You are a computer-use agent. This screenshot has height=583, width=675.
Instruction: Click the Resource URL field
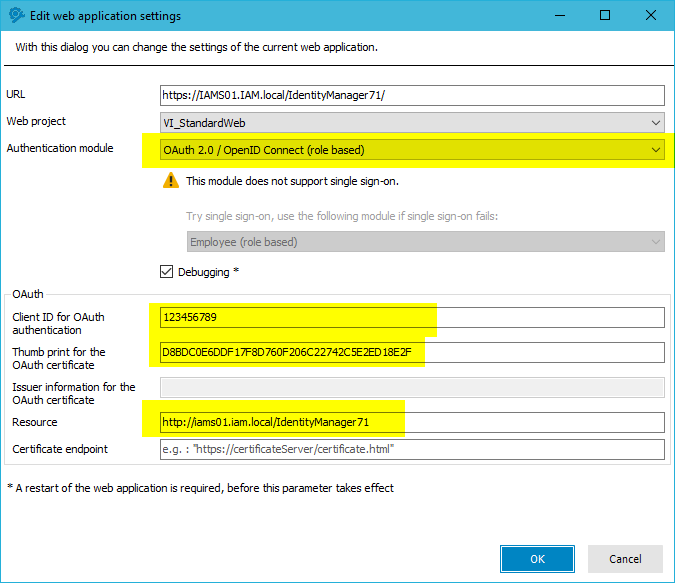[412, 422]
